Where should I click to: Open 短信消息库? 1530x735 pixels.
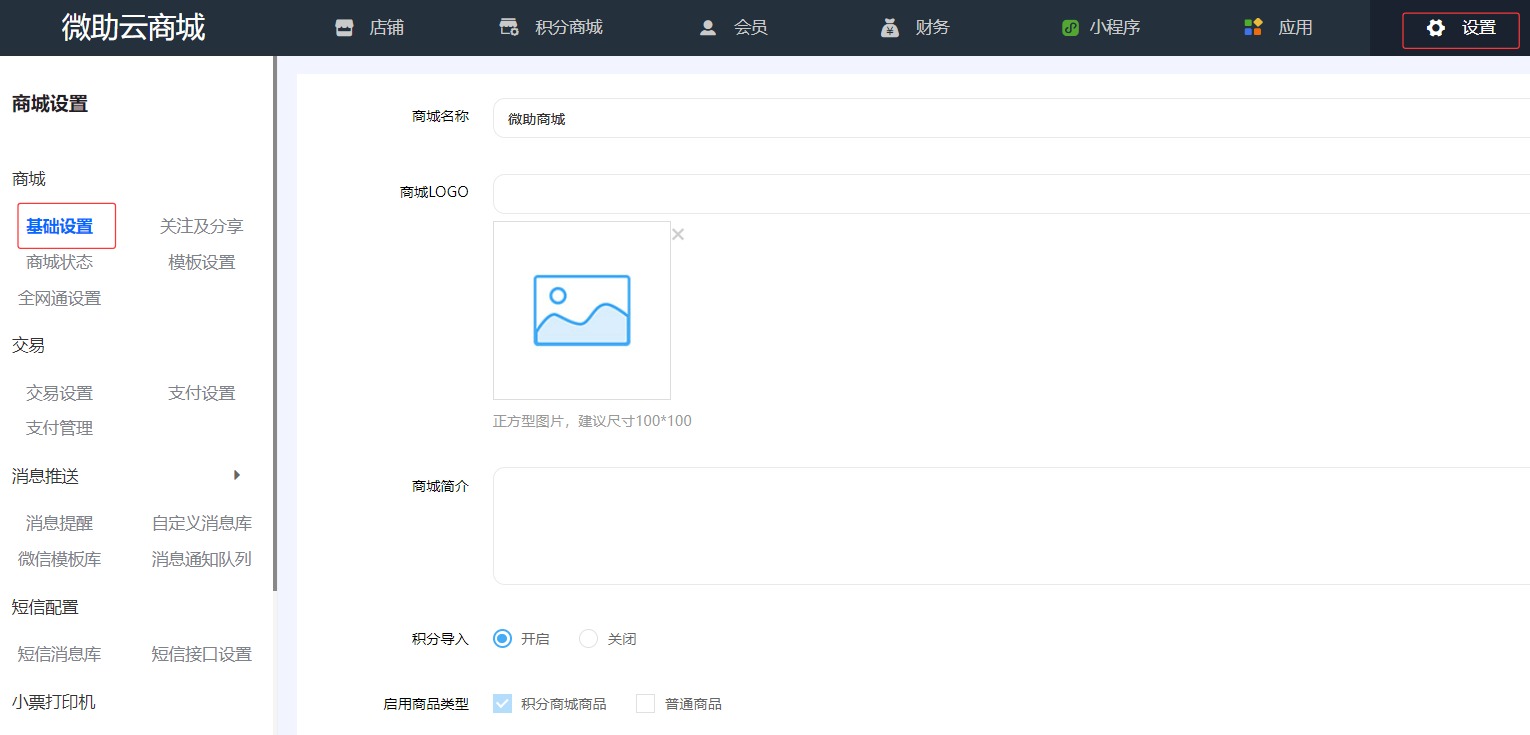pos(60,654)
